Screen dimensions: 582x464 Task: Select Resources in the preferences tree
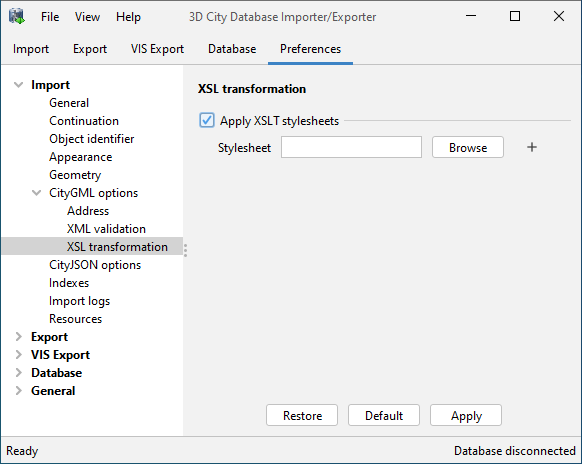point(75,319)
